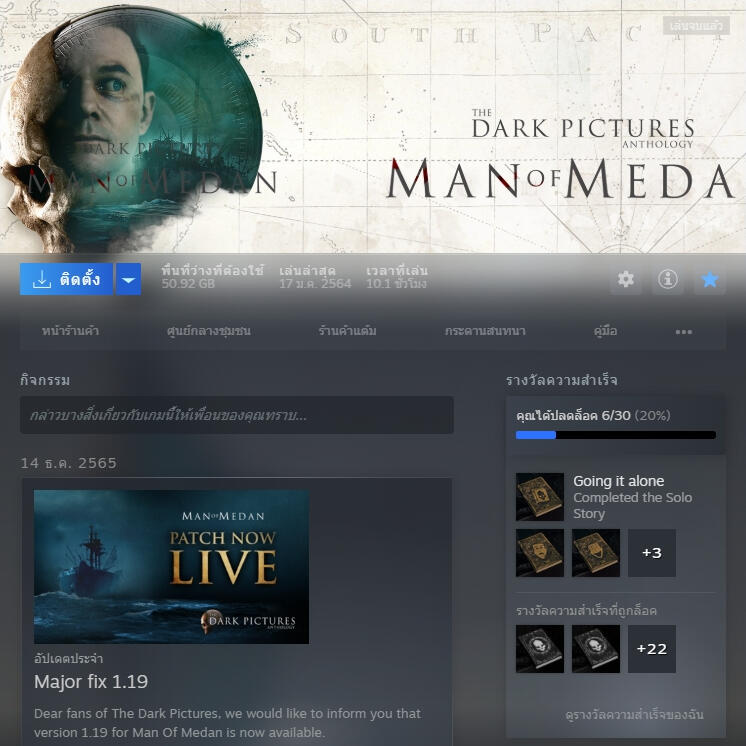Click the achievement progress bar

(616, 435)
